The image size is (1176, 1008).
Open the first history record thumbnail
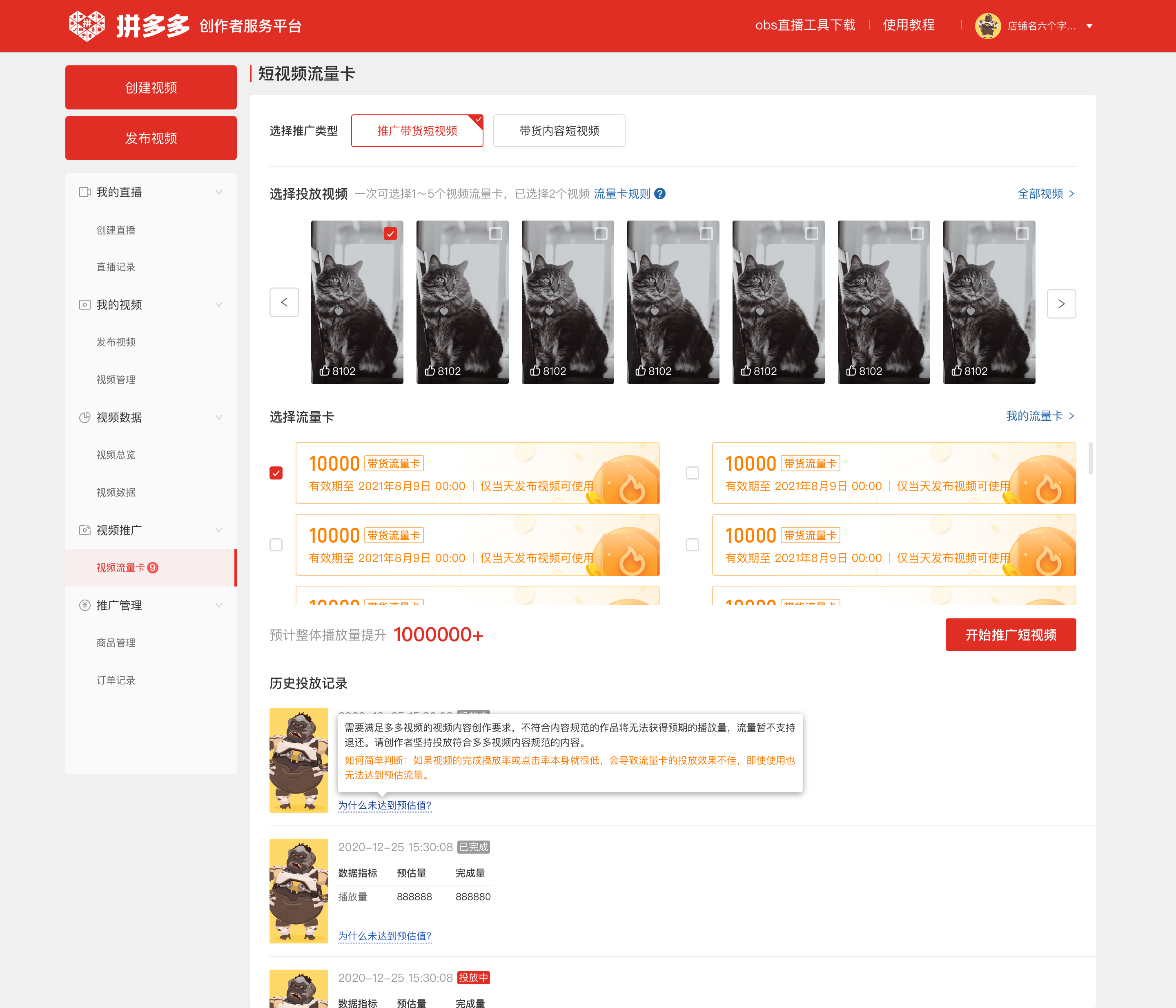click(298, 760)
